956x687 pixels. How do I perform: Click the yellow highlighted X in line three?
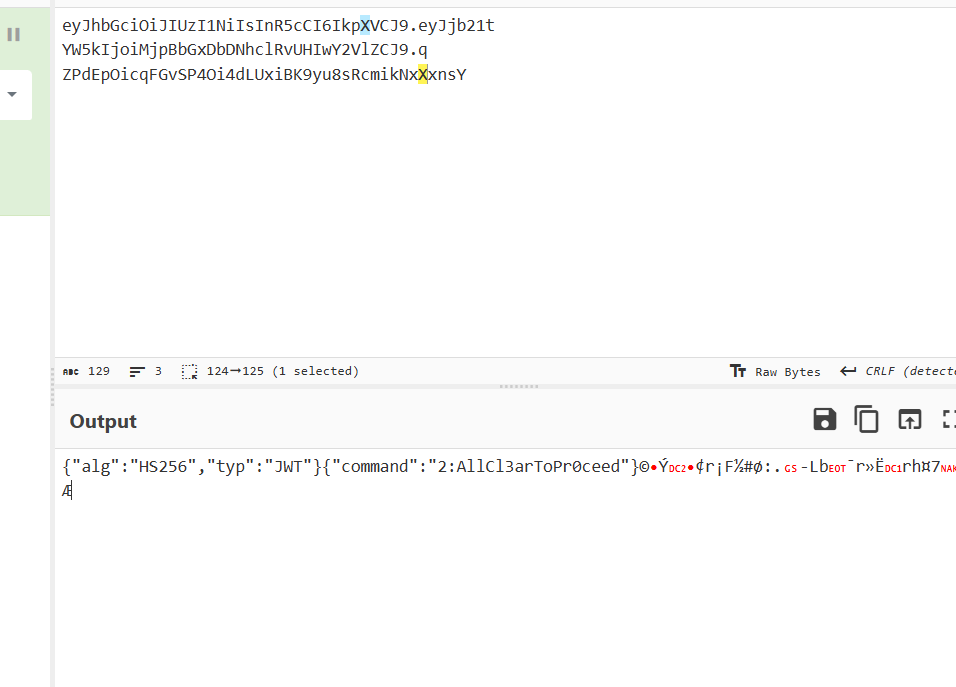(423, 75)
